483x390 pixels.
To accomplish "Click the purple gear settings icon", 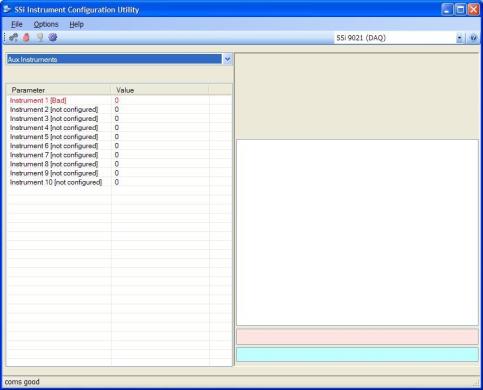I will coord(53,37).
